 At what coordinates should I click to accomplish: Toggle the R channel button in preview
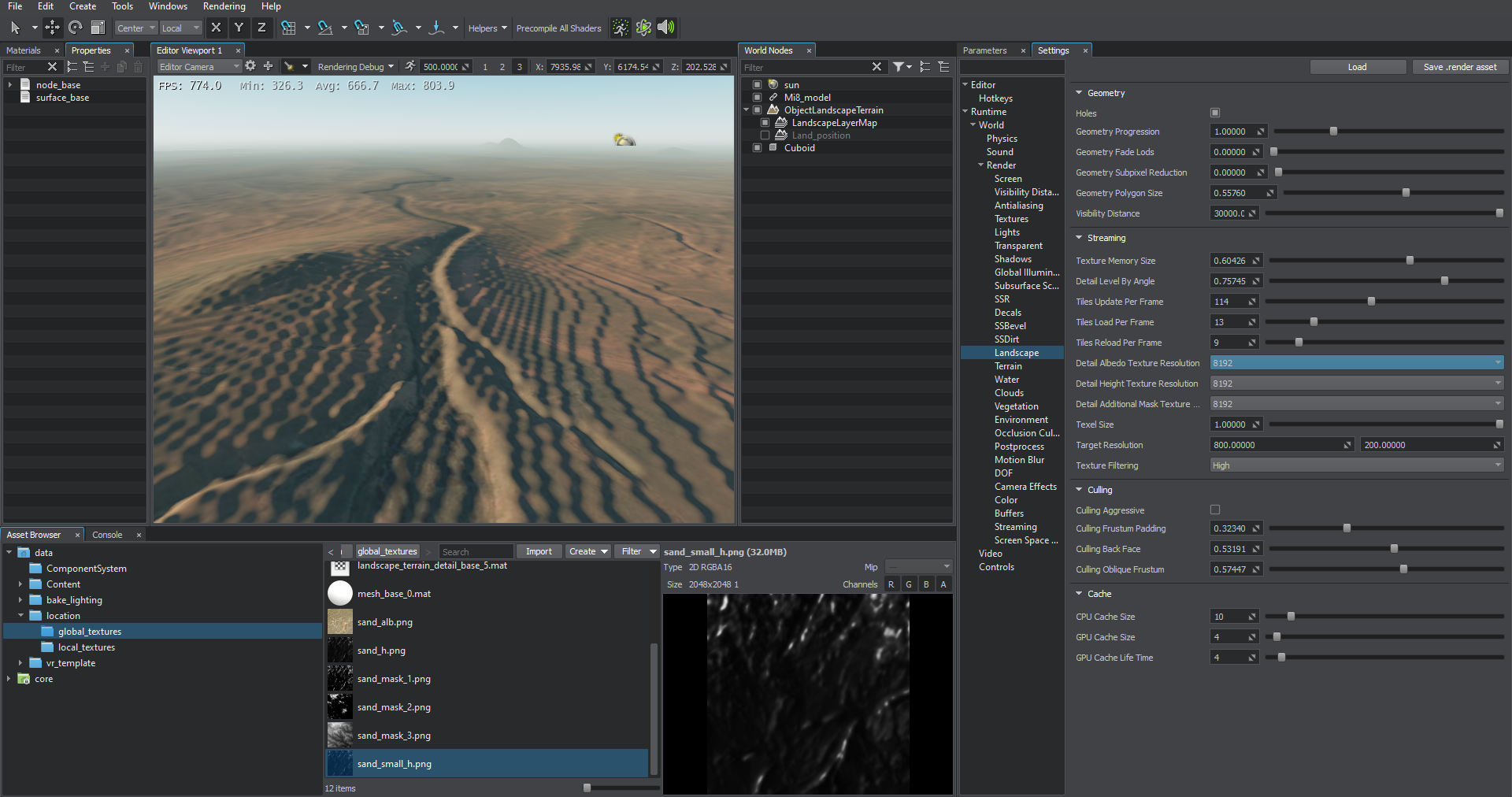pos(891,584)
